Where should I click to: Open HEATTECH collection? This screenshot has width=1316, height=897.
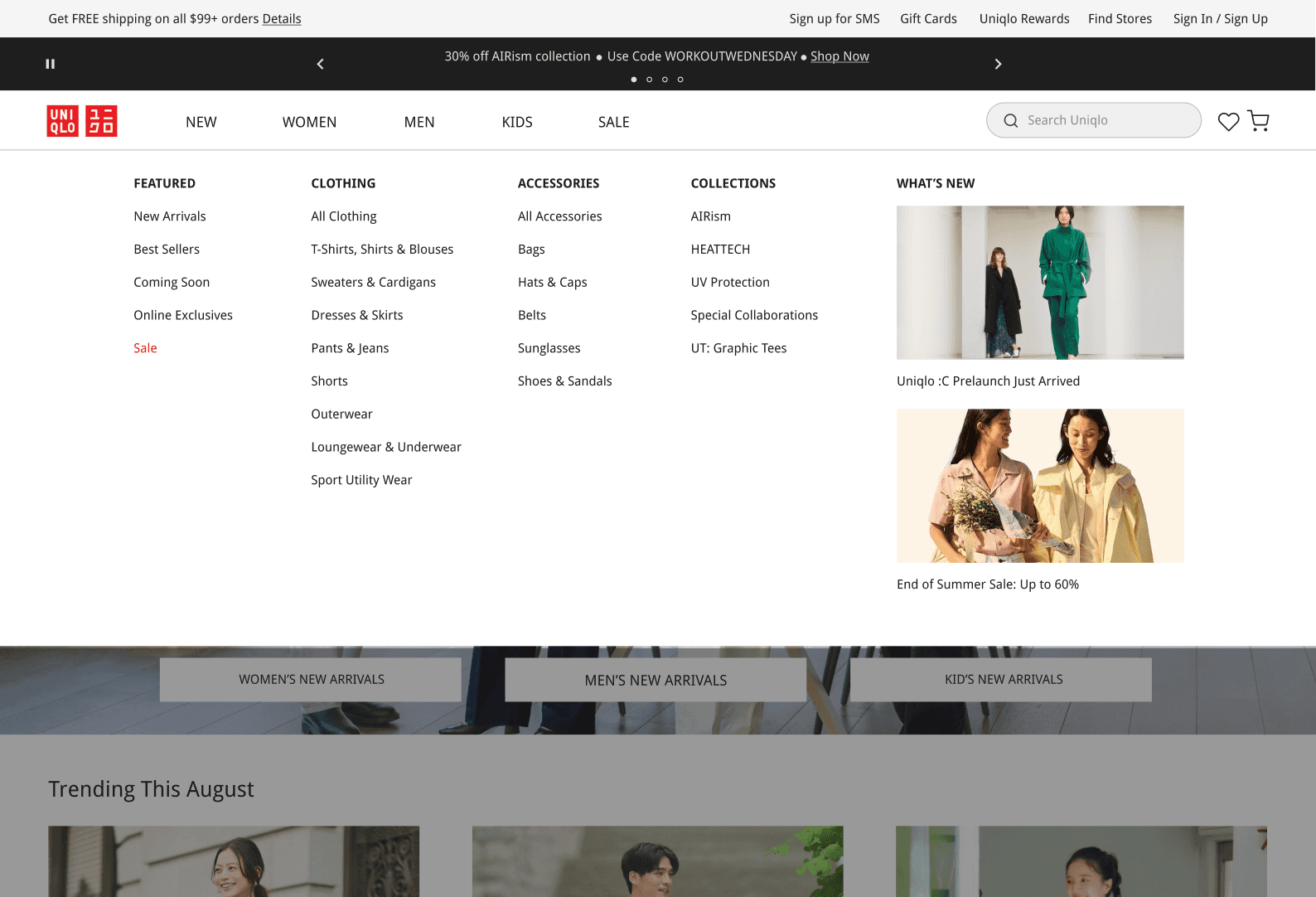pyautogui.click(x=720, y=250)
